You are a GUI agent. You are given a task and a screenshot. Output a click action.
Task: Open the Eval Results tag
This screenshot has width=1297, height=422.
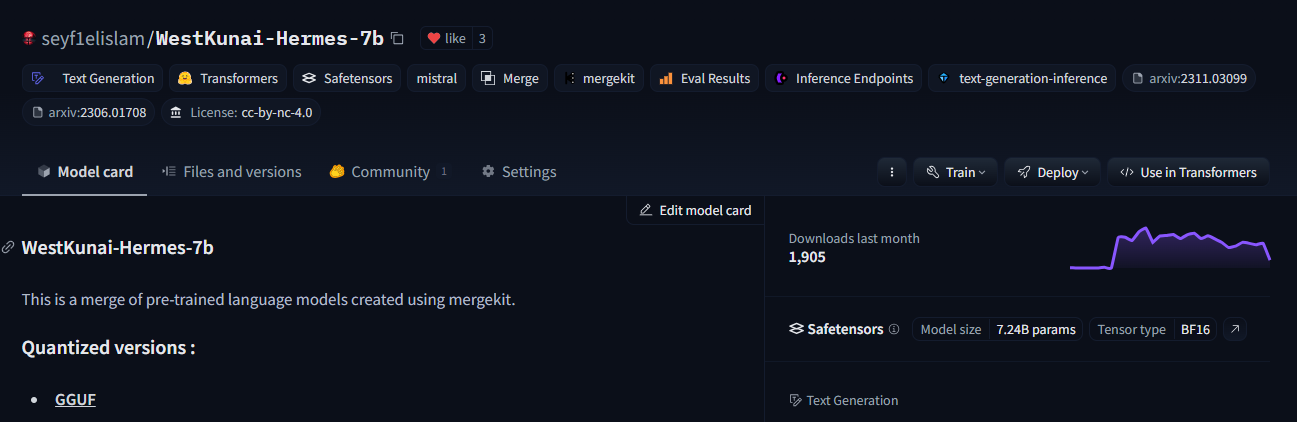[x=704, y=78]
